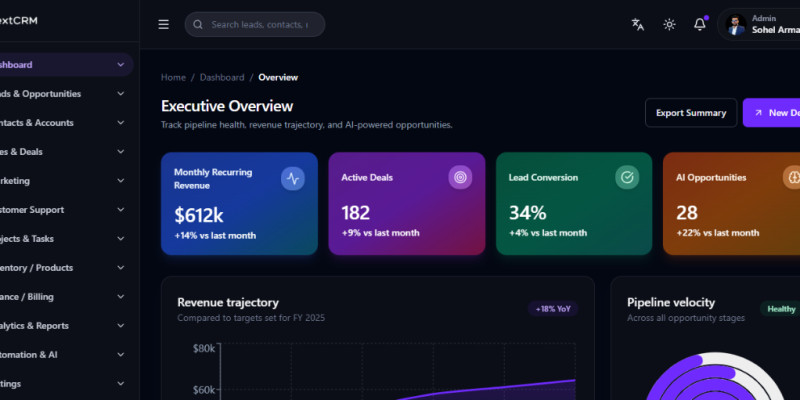Click the Home breadcrumb link
The image size is (800, 400).
click(x=173, y=77)
